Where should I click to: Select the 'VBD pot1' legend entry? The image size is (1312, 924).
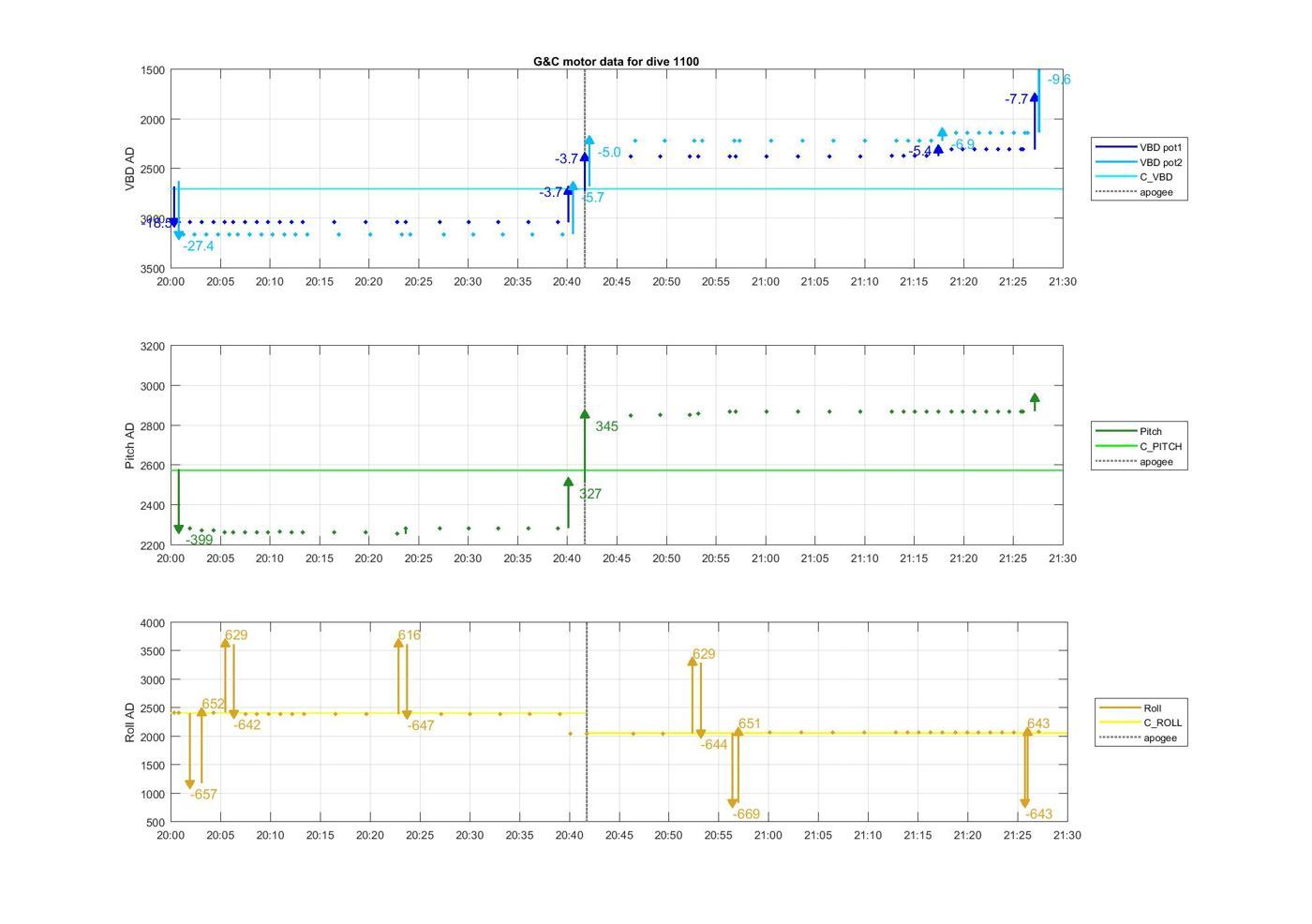coord(1140,147)
